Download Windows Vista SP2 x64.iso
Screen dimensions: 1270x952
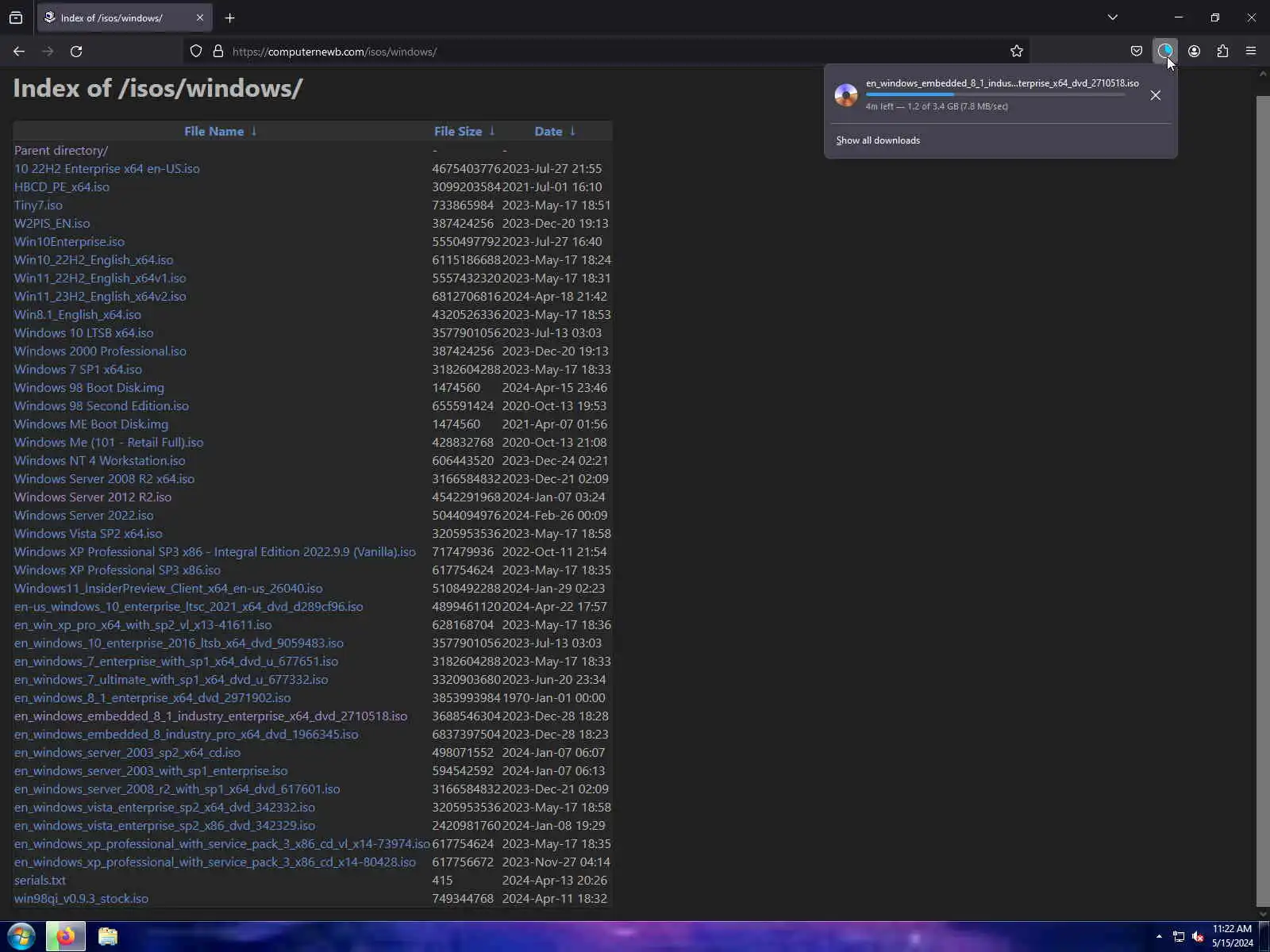(x=88, y=534)
